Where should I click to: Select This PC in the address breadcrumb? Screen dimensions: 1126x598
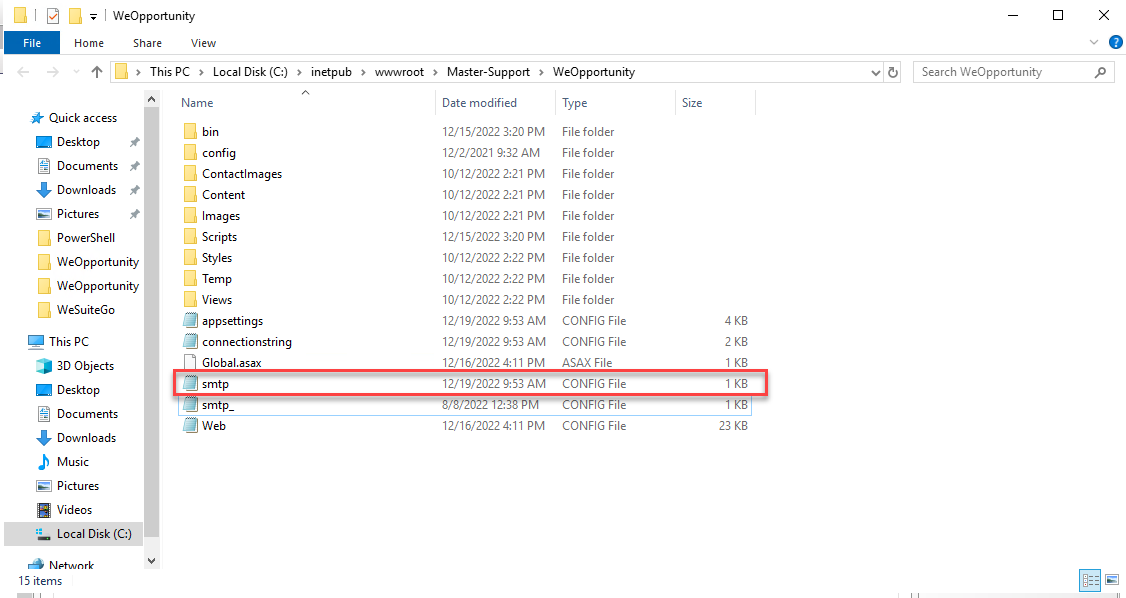click(169, 72)
